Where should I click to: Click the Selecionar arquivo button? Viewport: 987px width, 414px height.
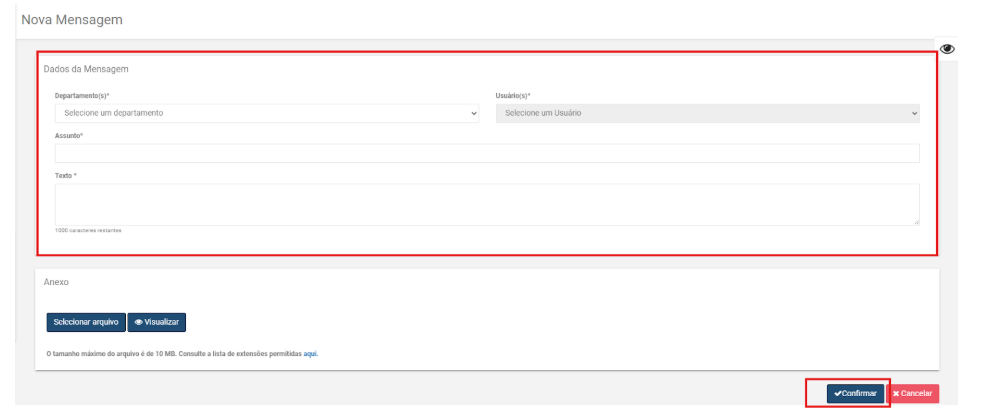coord(86,322)
